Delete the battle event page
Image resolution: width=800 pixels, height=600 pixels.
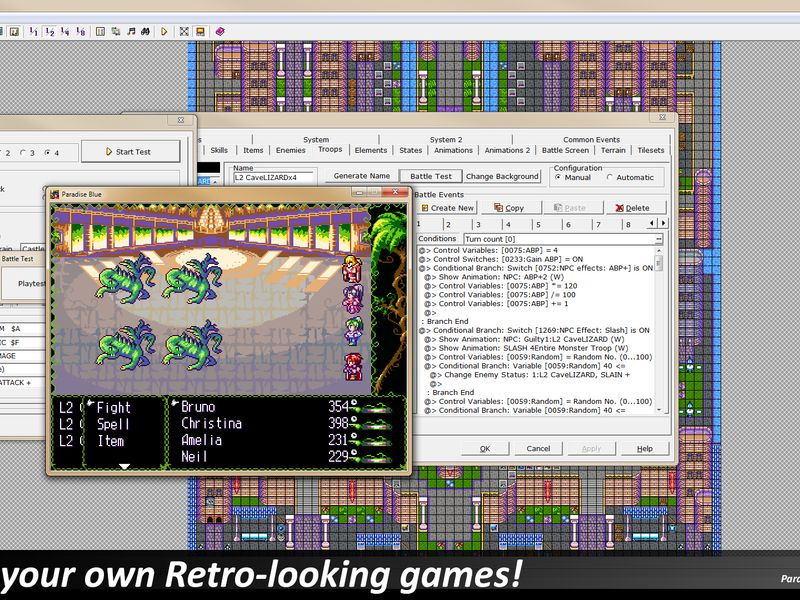634,208
